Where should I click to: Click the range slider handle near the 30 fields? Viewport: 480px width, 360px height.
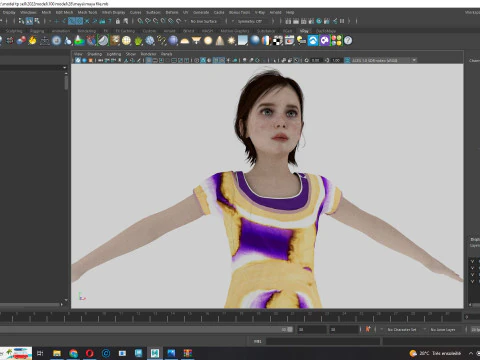pos(290,329)
